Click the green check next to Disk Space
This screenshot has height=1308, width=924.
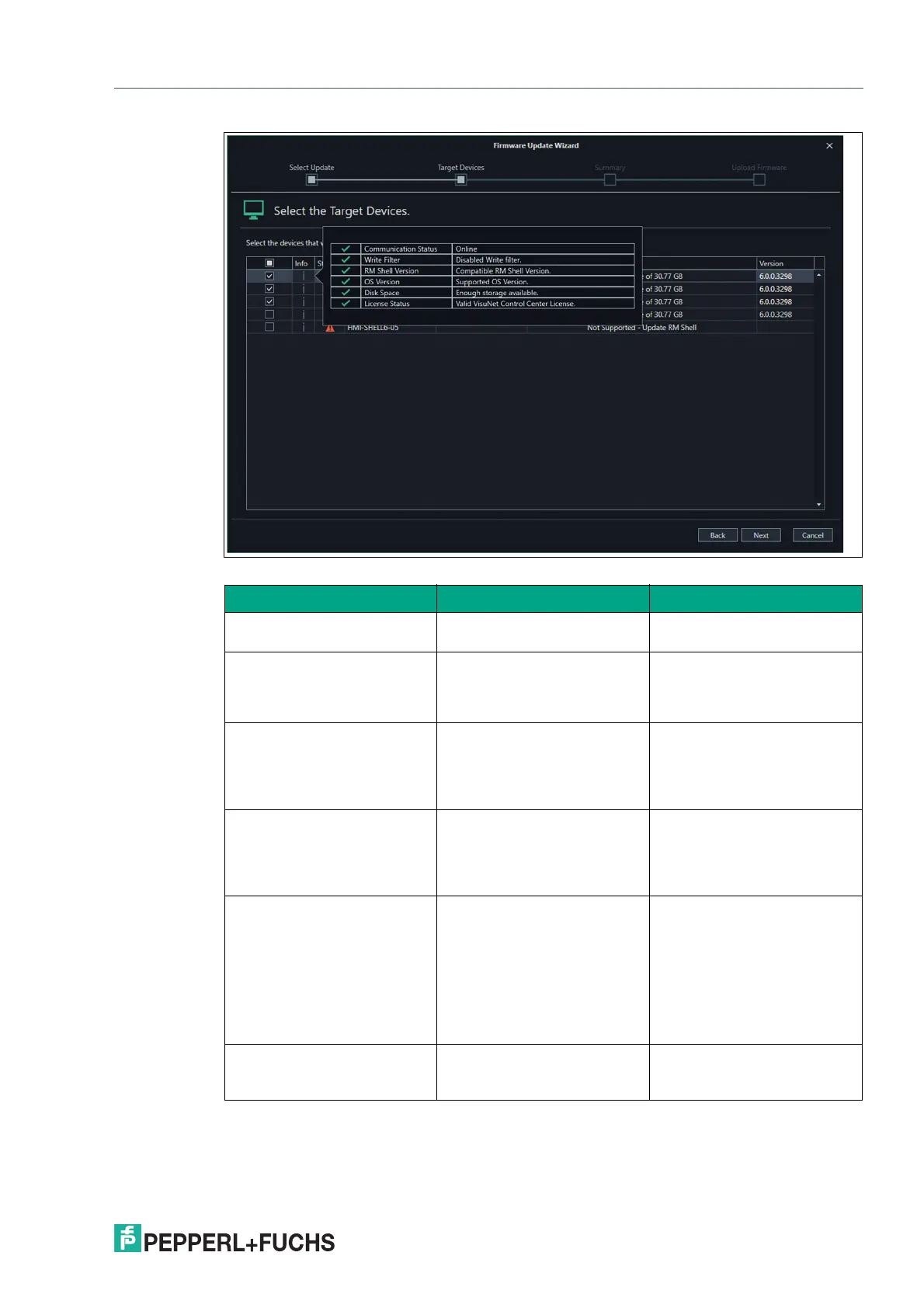pyautogui.click(x=346, y=292)
